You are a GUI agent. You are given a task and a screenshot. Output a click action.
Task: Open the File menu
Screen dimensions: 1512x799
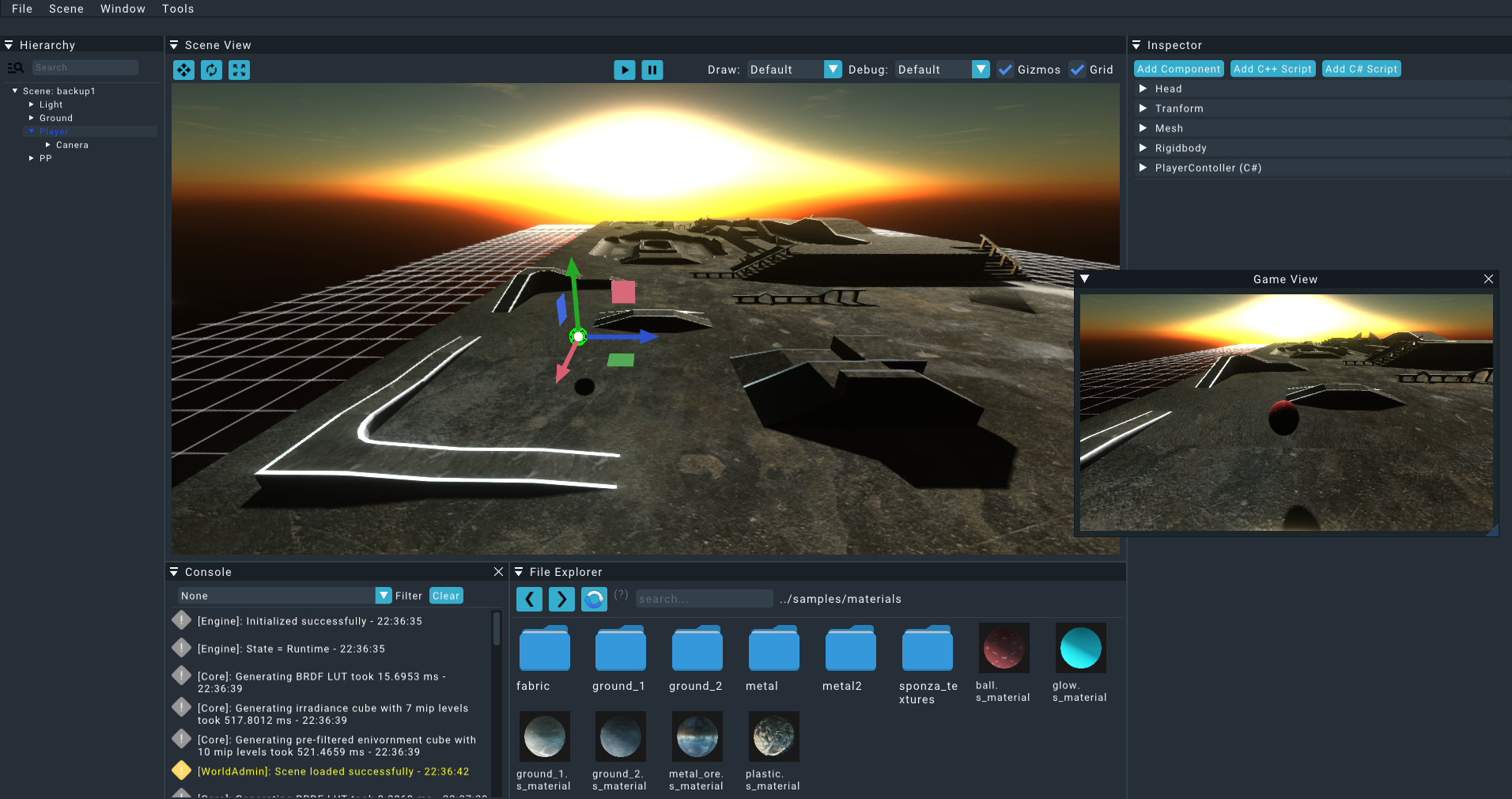point(22,9)
